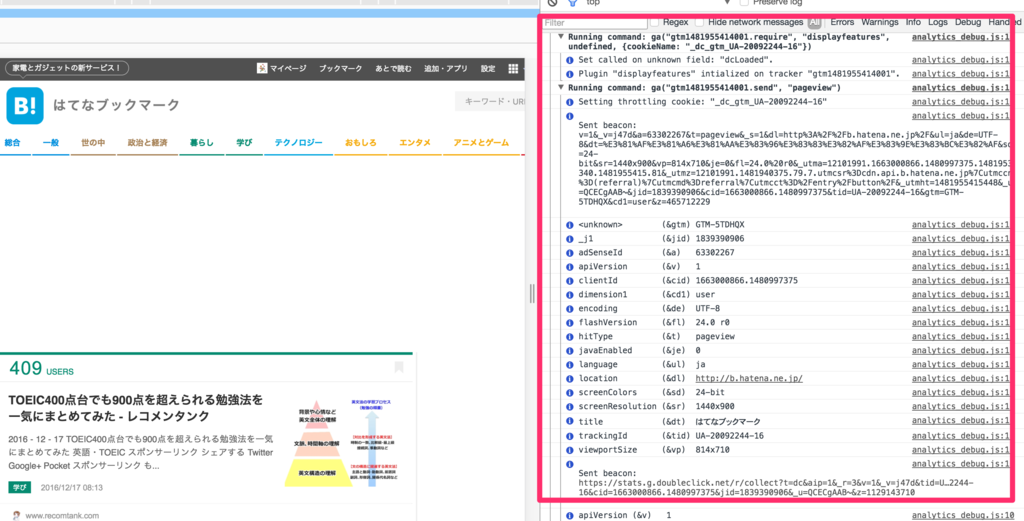Select the テクノロジー category tab
The image size is (1024, 521).
pyautogui.click(x=298, y=142)
